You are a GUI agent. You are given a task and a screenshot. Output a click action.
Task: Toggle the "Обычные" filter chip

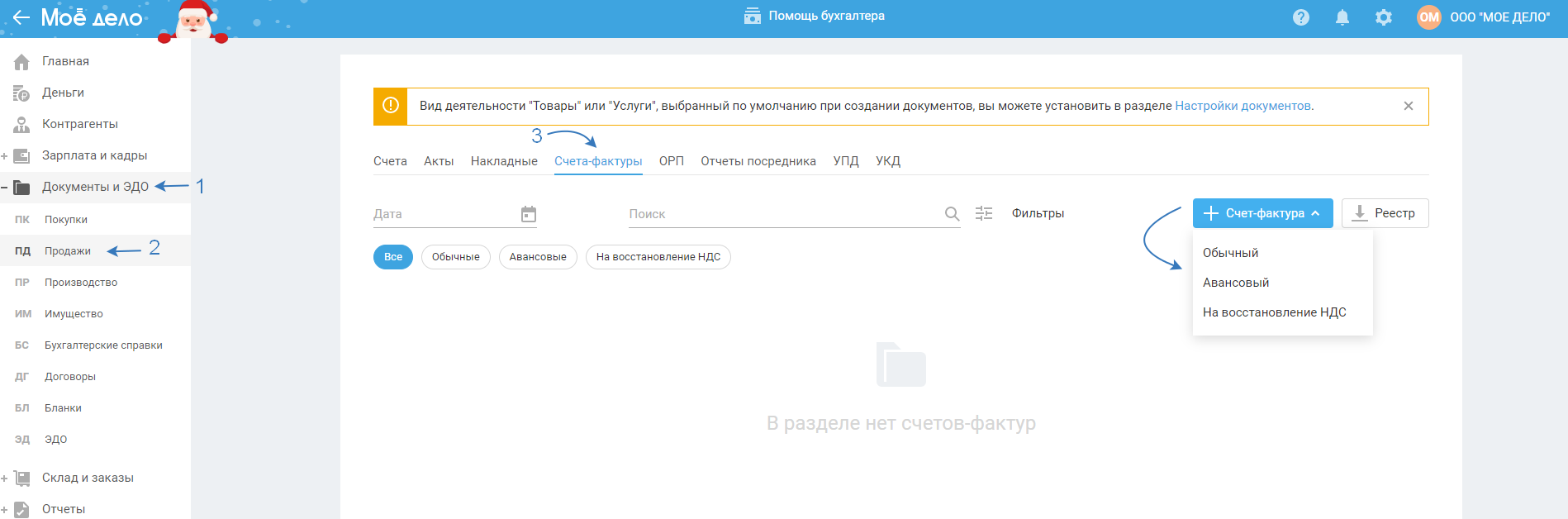pyautogui.click(x=456, y=257)
